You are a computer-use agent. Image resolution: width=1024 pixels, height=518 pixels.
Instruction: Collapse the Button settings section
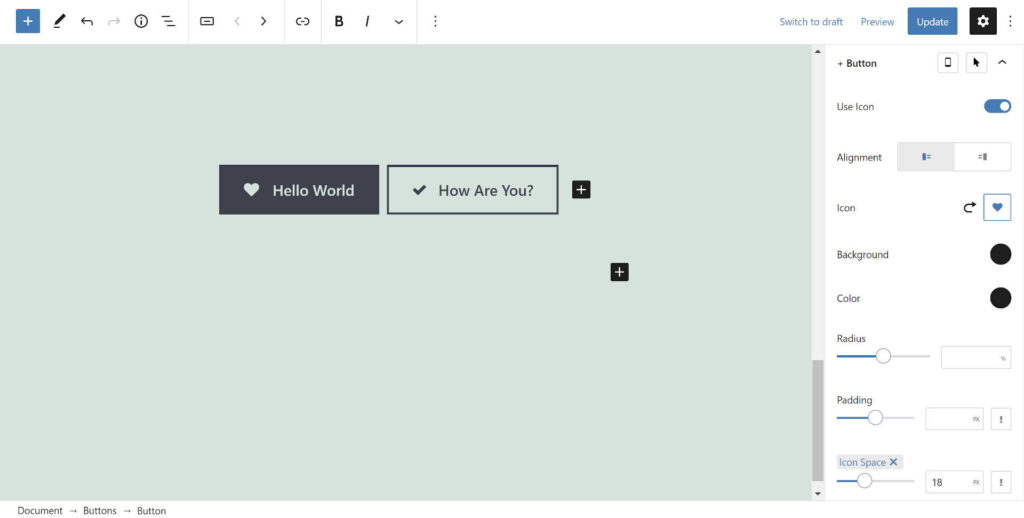tap(1002, 63)
